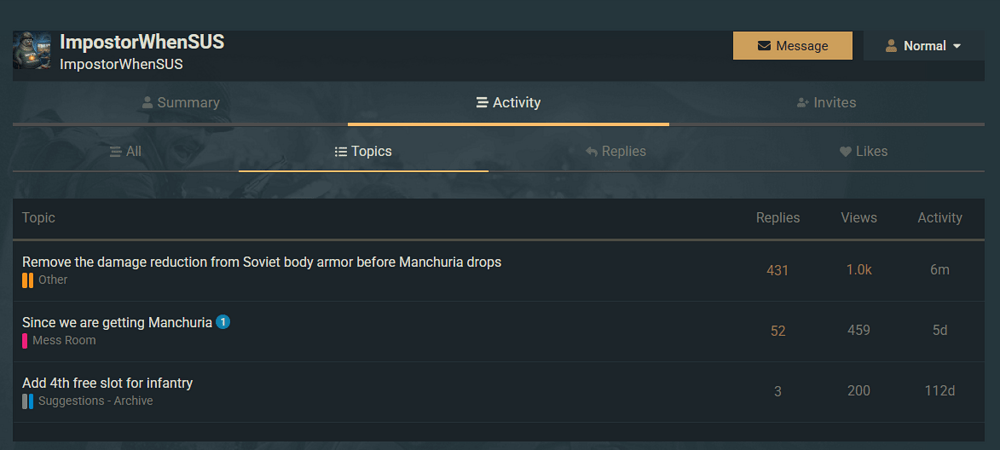Select the Topics filter
This screenshot has height=450, width=1000.
pyautogui.click(x=363, y=152)
